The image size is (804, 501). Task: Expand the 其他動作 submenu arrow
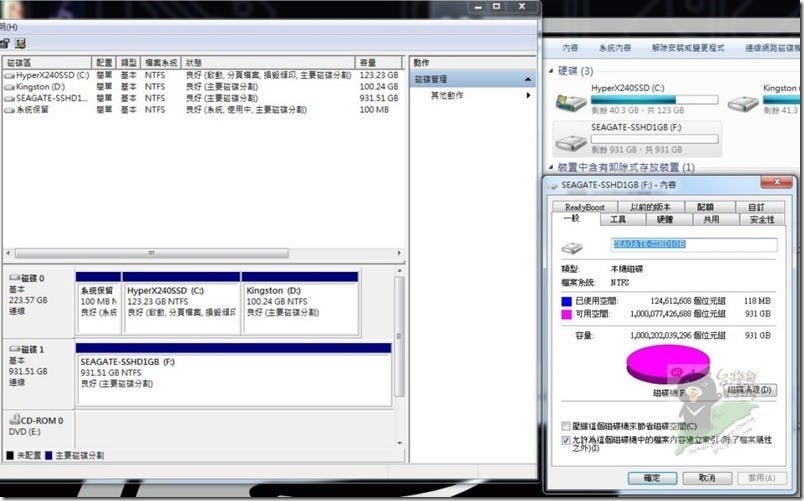click(x=528, y=95)
